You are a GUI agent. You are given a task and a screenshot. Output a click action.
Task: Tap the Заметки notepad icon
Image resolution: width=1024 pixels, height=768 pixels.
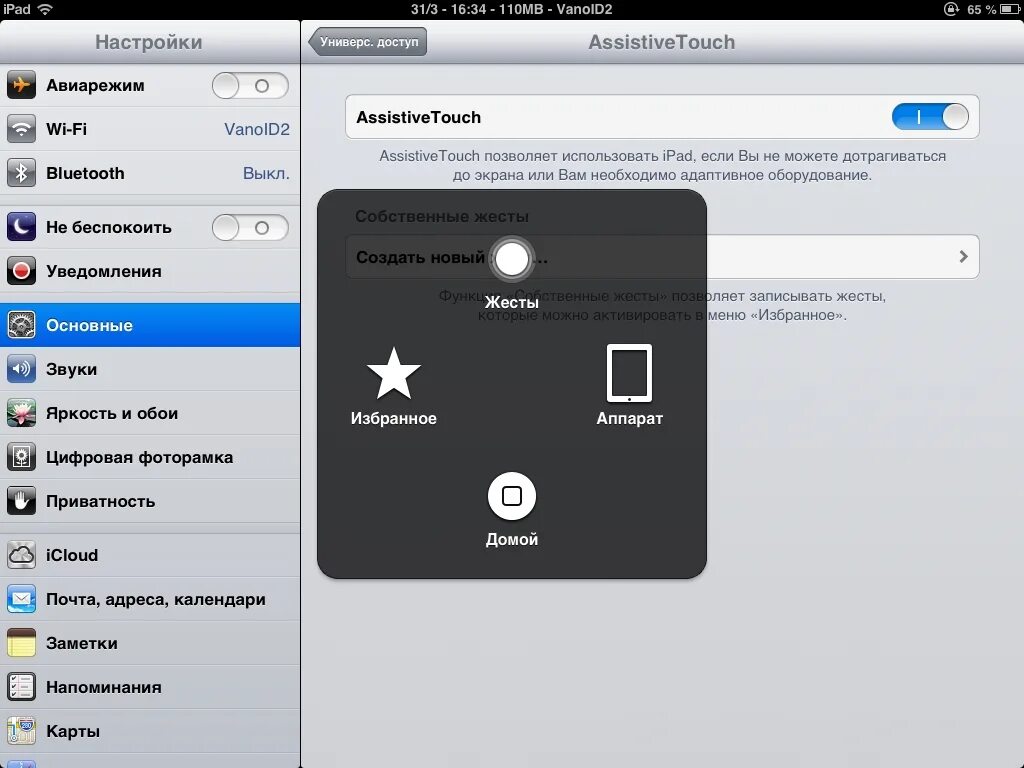pos(21,643)
